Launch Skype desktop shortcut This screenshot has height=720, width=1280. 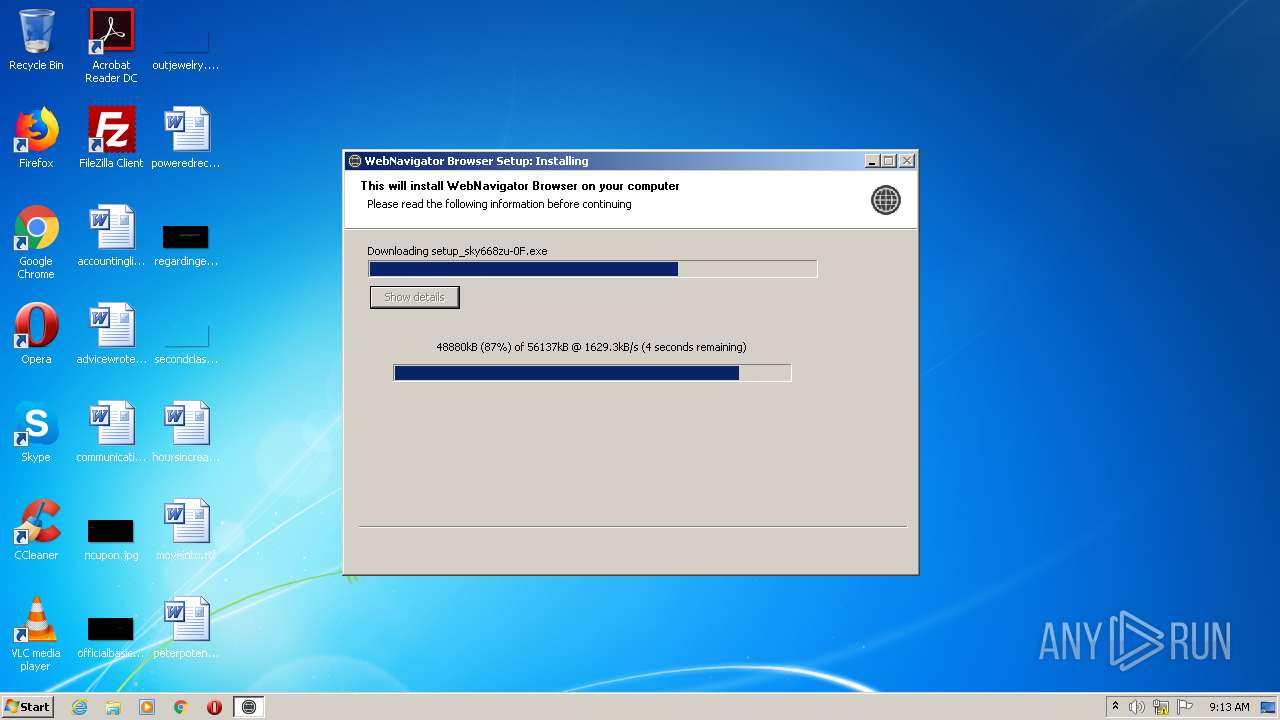point(36,432)
